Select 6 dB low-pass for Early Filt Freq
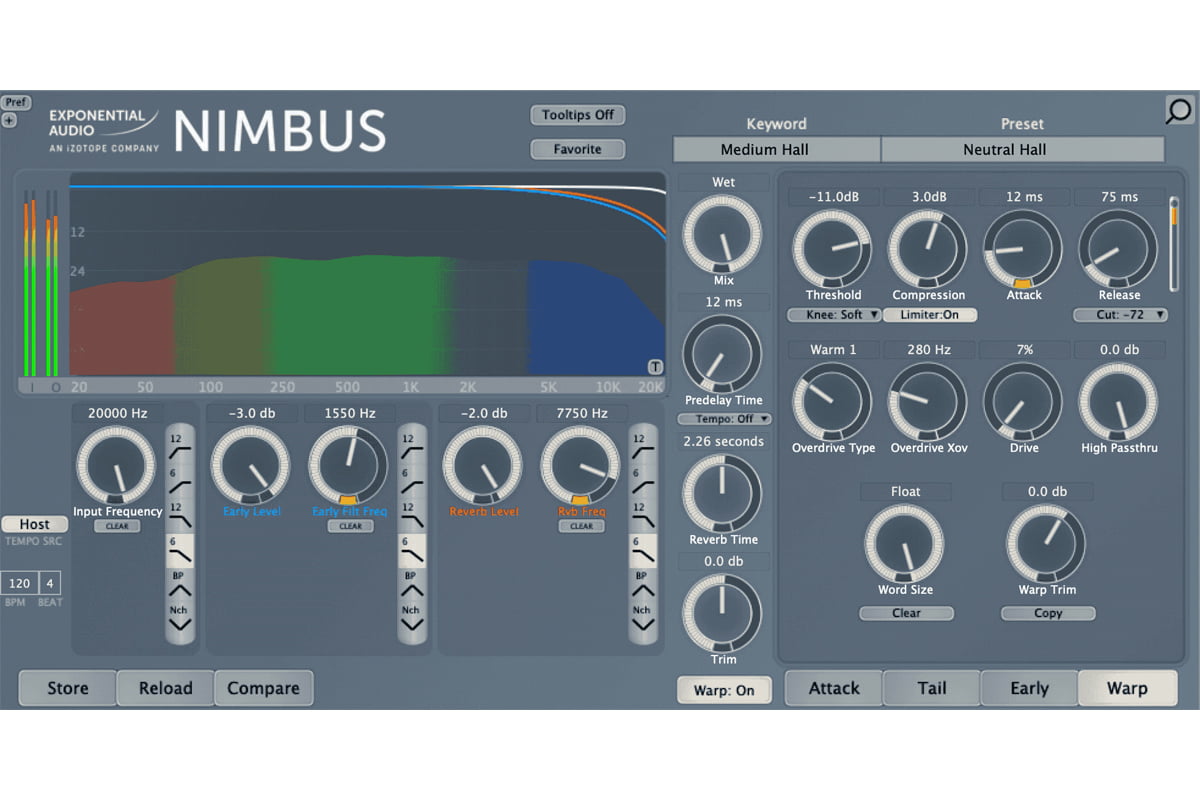Image resolution: width=1200 pixels, height=800 pixels. (413, 551)
